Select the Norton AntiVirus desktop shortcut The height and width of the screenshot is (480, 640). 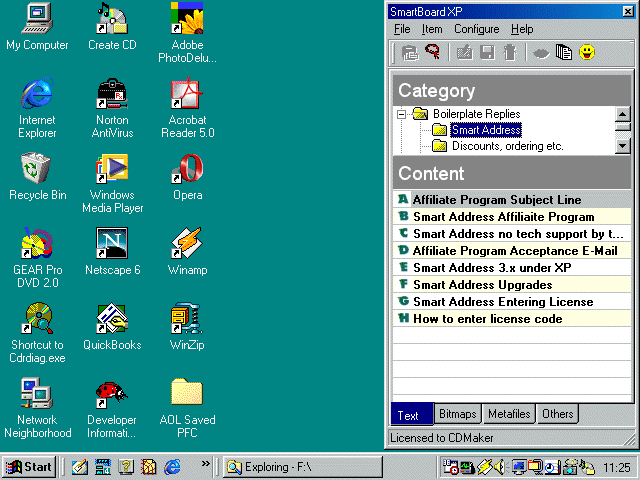pyautogui.click(x=112, y=108)
